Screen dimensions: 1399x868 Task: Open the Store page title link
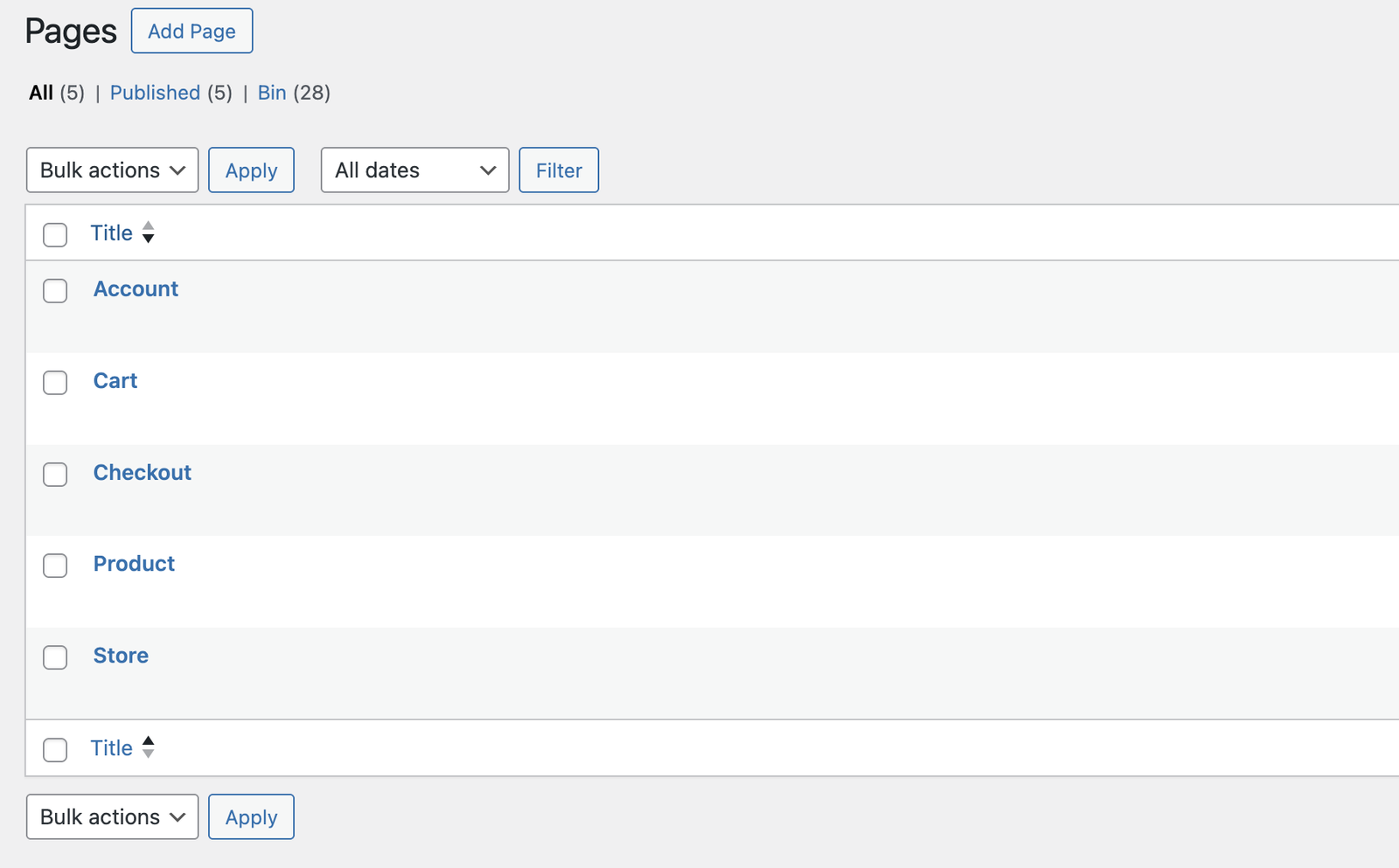point(121,656)
